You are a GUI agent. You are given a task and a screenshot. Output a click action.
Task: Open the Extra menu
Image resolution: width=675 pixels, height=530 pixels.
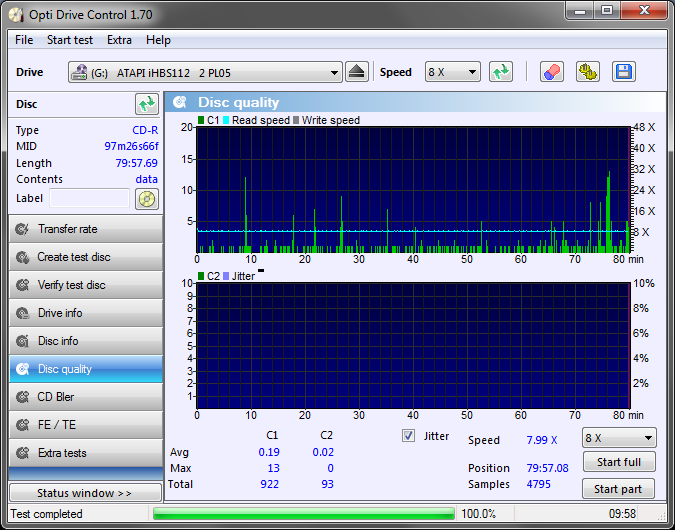point(119,40)
